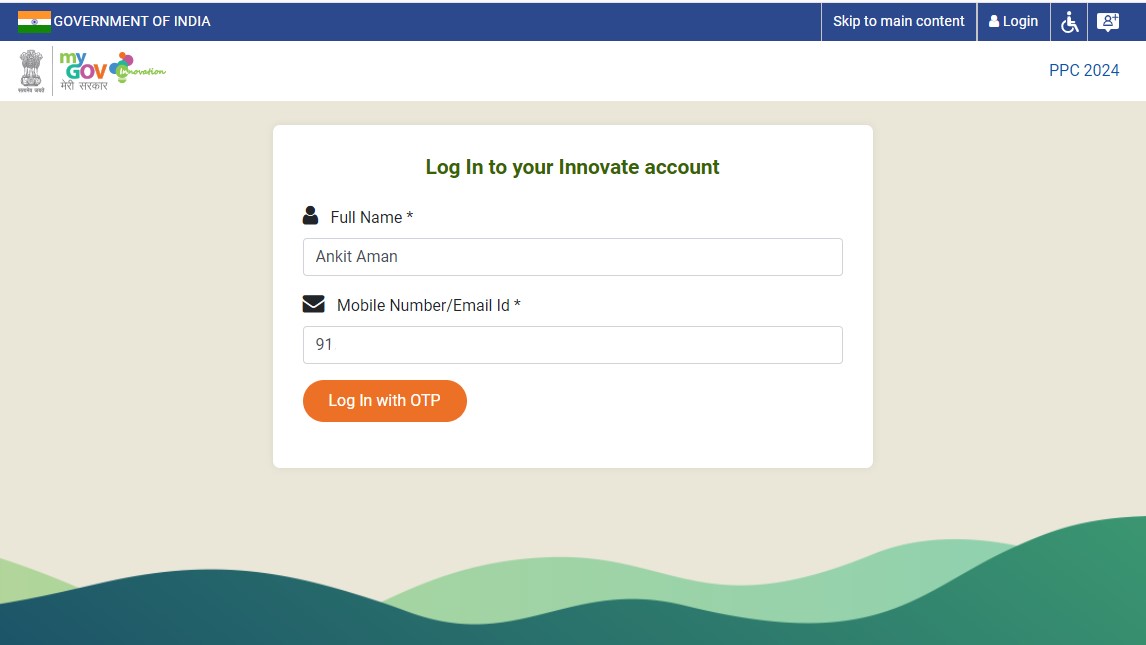Click the Mobile Number/Email Id label
The width and height of the screenshot is (1146, 645).
(x=428, y=305)
